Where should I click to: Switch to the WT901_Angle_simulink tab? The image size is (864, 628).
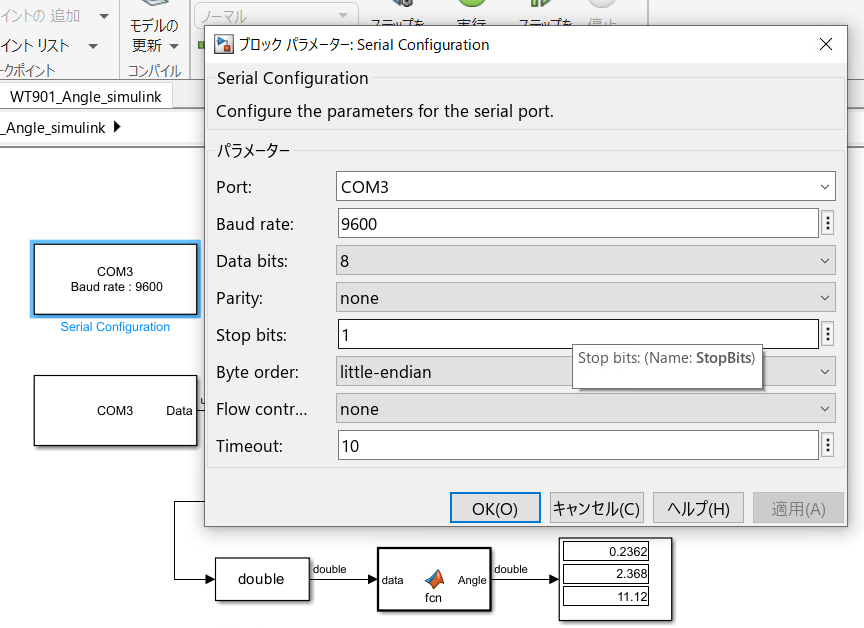[x=85, y=96]
